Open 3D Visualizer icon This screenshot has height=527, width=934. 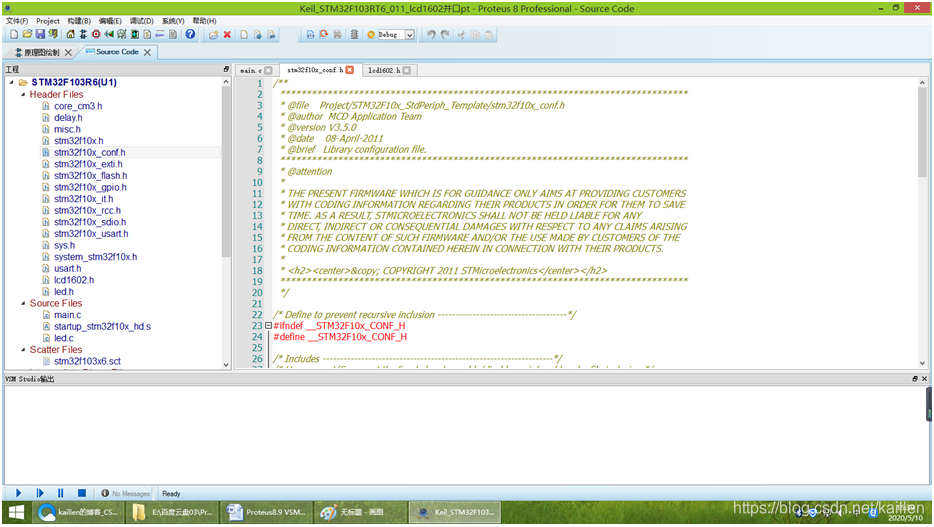tap(109, 35)
